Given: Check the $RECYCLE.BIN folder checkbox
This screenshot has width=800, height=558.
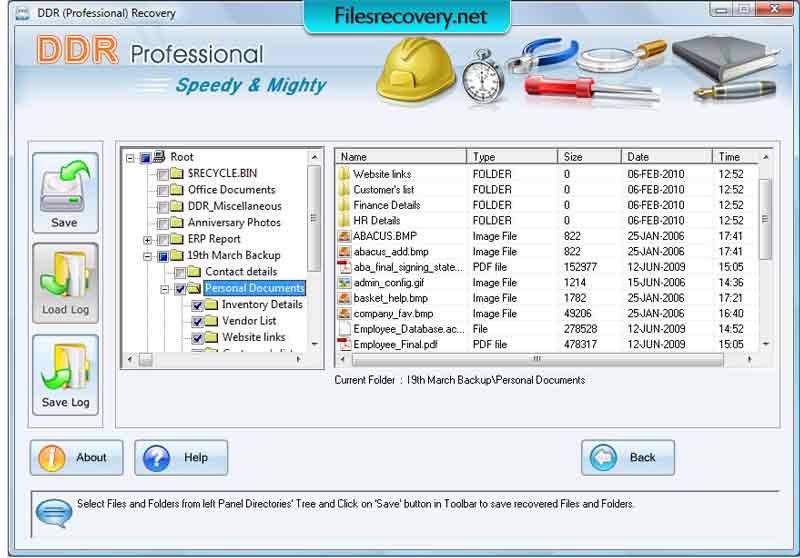Looking at the screenshot, I should [163, 175].
